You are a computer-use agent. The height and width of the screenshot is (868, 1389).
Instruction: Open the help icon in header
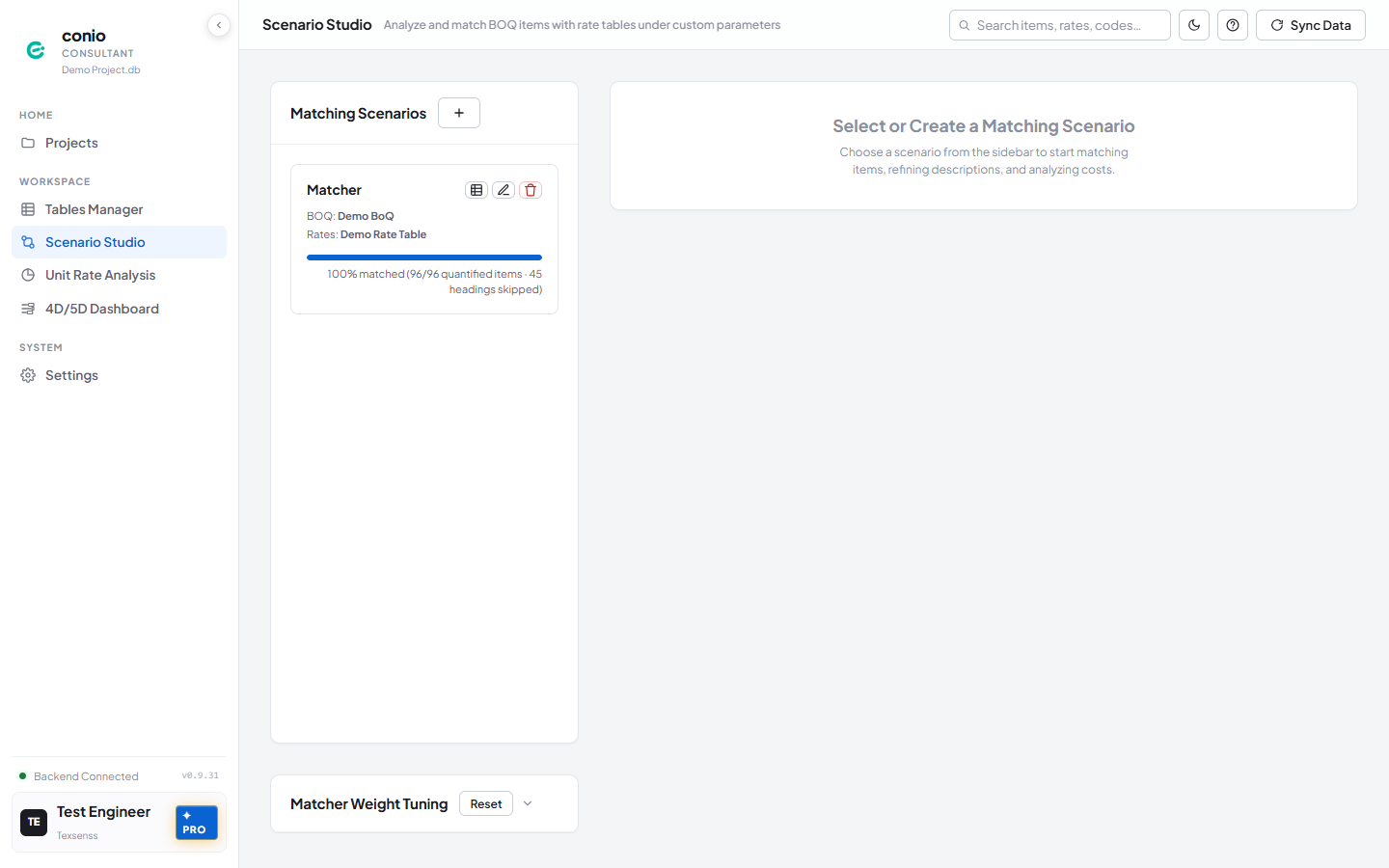click(x=1233, y=25)
